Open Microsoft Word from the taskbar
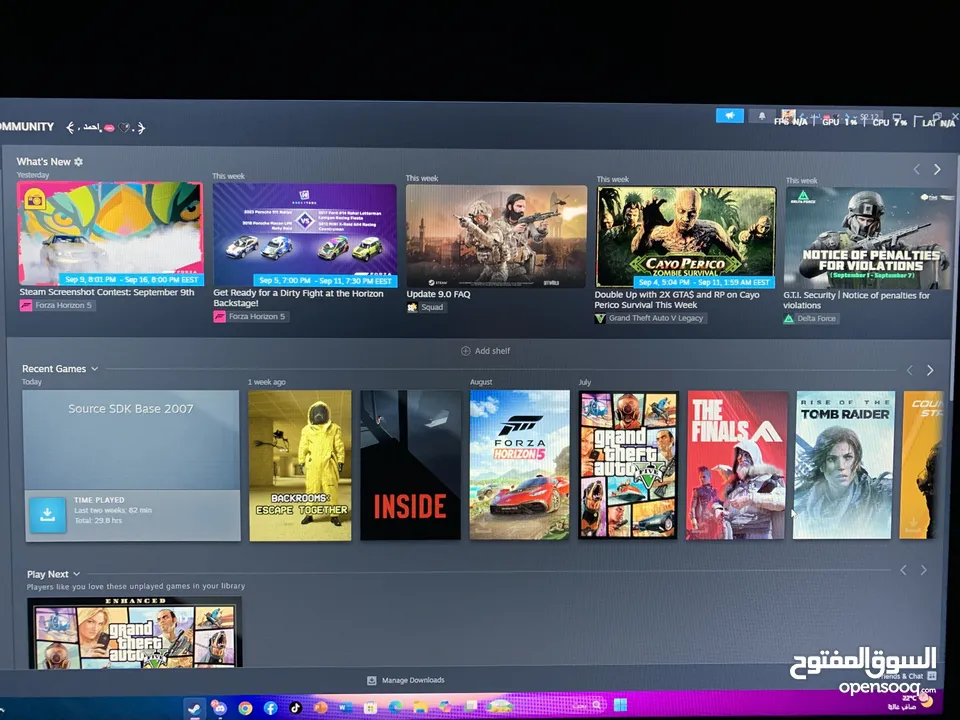This screenshot has width=960, height=720. click(346, 707)
